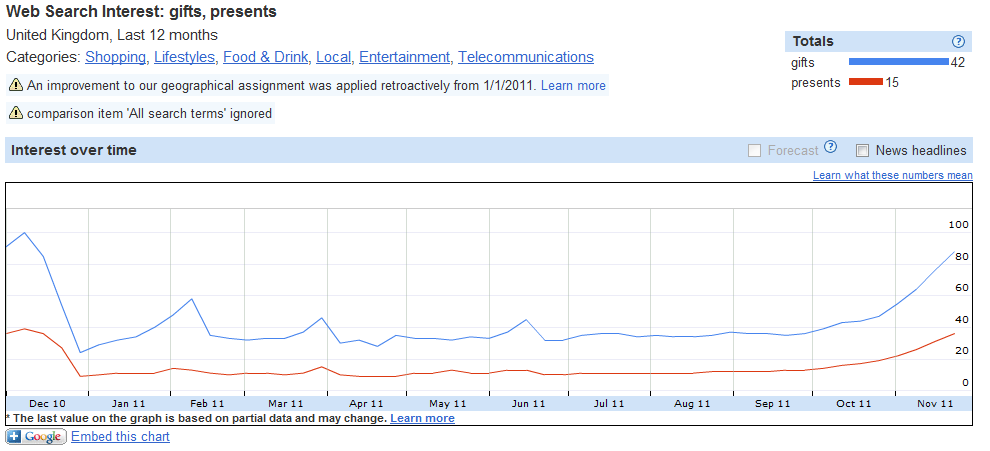990x451 pixels.
Task: Click the 40 value on the y-axis
Action: click(x=962, y=320)
